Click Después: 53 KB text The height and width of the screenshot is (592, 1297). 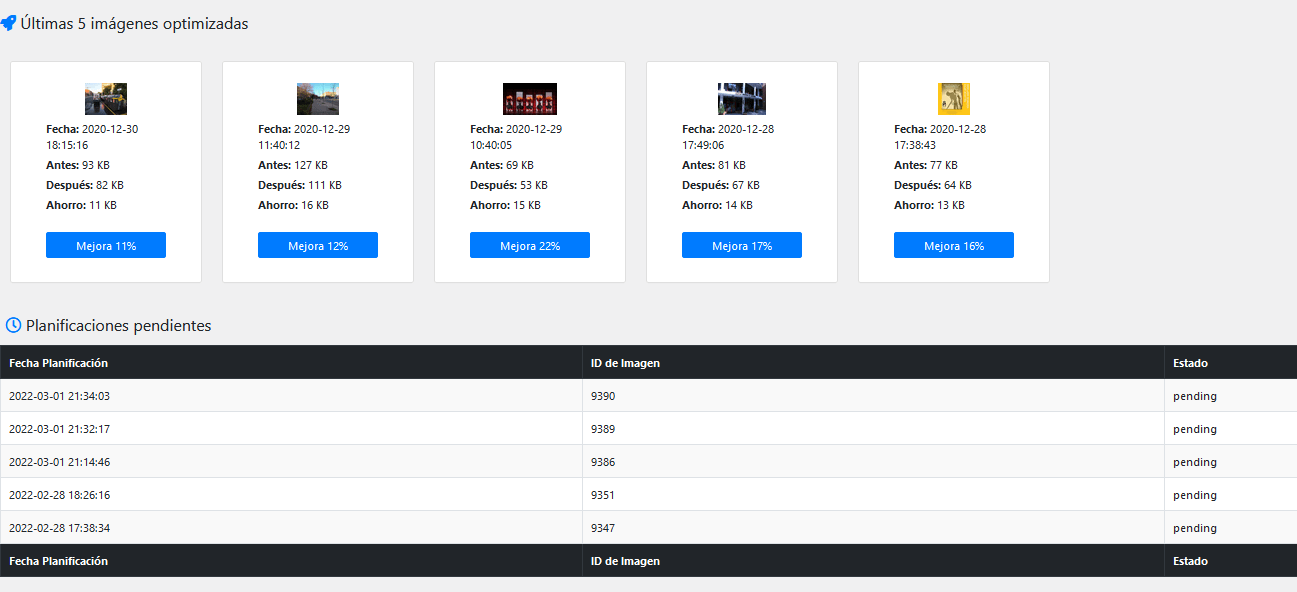(509, 185)
